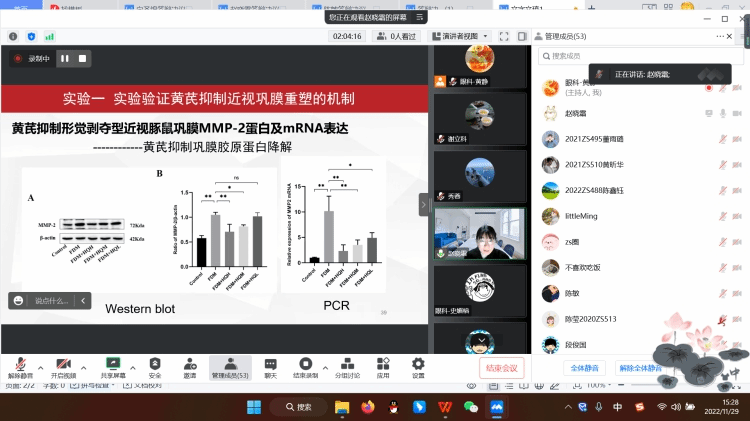
Task: Check the green network signal icon
Action: 49,36
